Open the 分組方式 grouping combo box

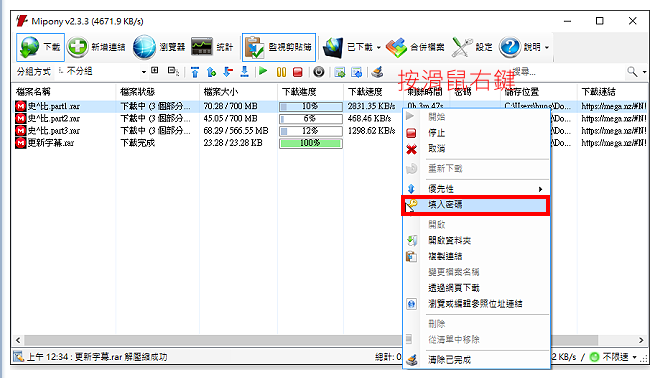pos(102,72)
